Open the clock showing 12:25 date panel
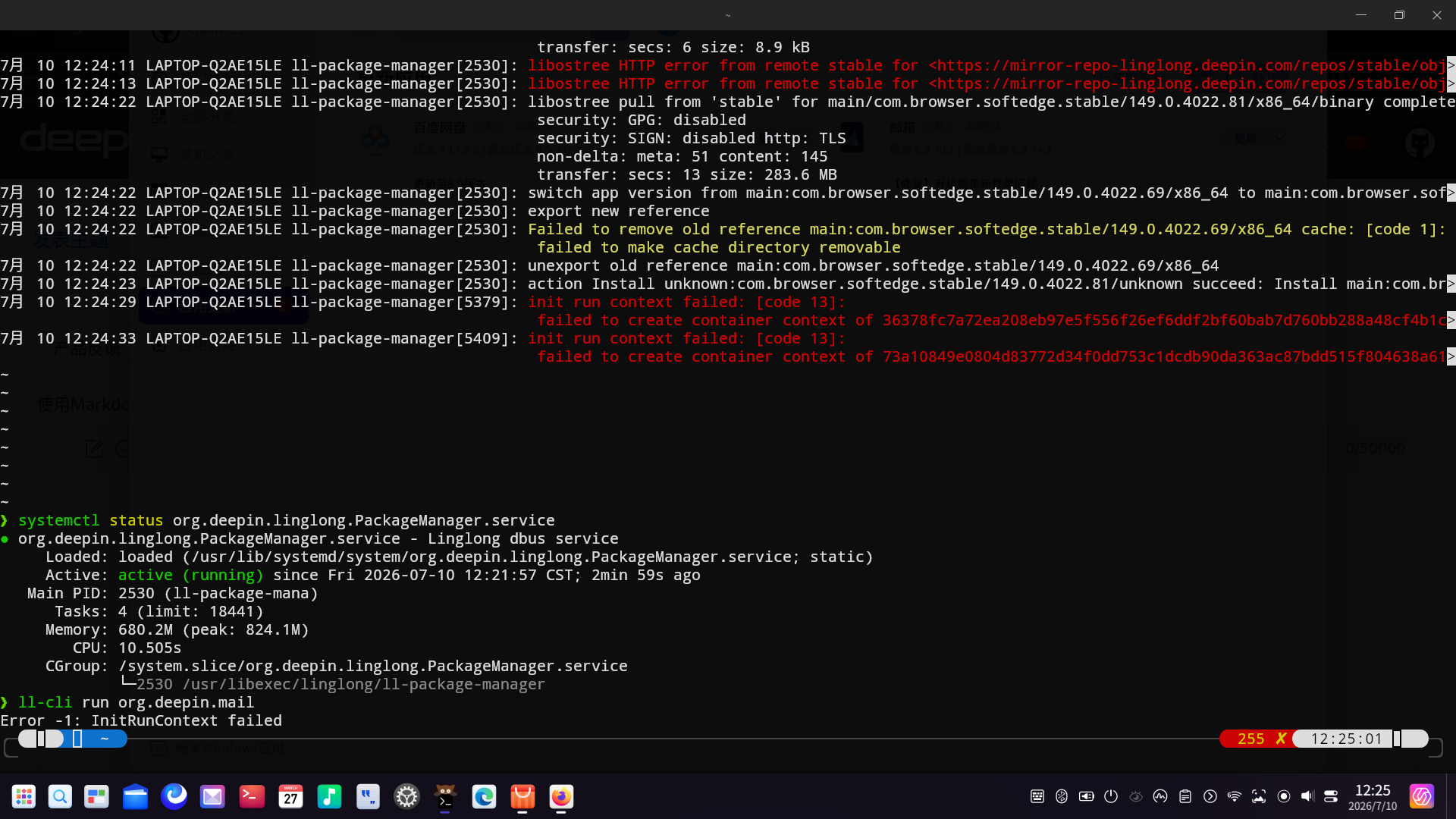 coord(1373,797)
